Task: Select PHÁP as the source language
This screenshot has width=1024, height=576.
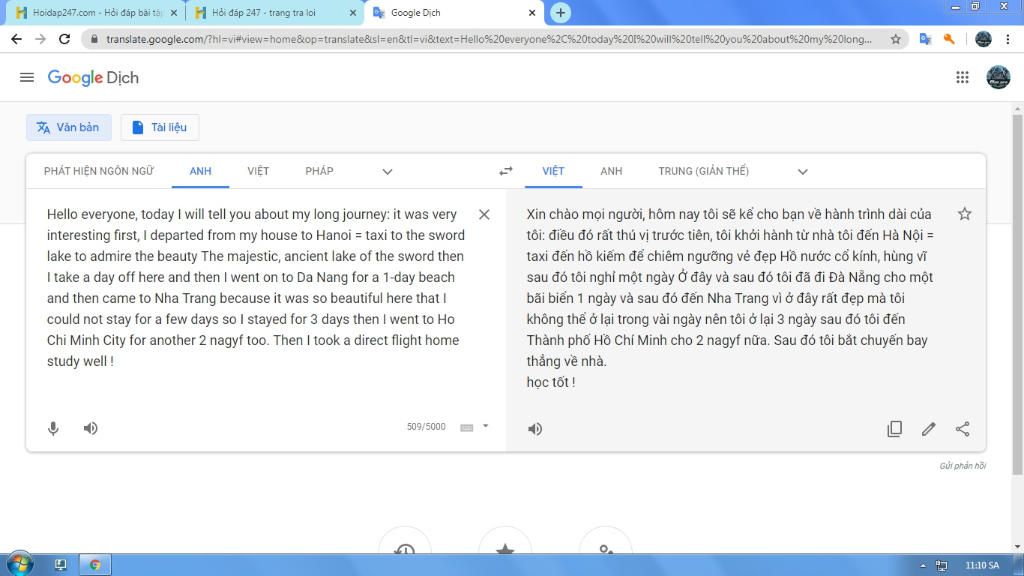Action: [x=319, y=171]
